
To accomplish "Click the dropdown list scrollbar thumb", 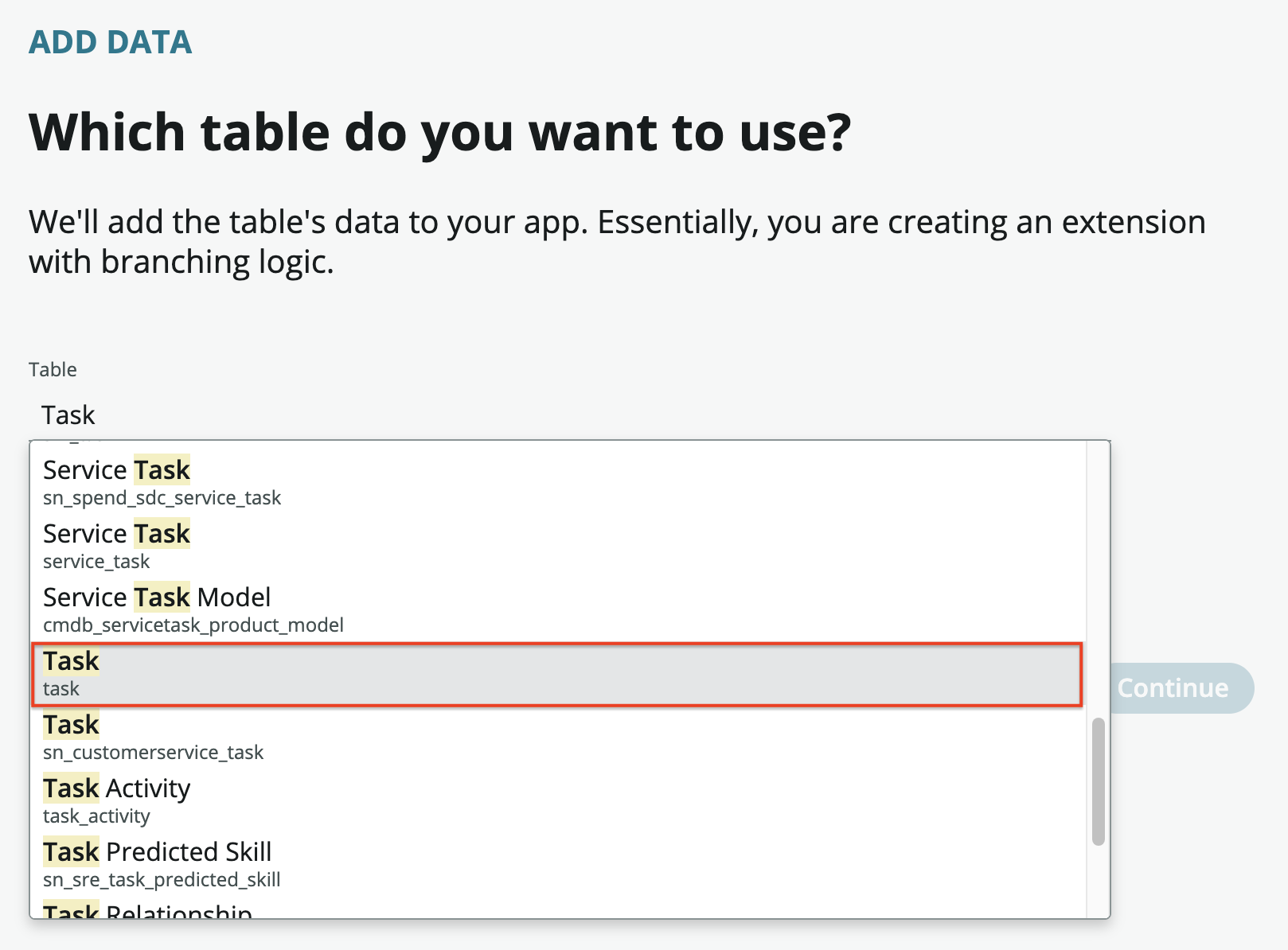I will tap(1099, 781).
